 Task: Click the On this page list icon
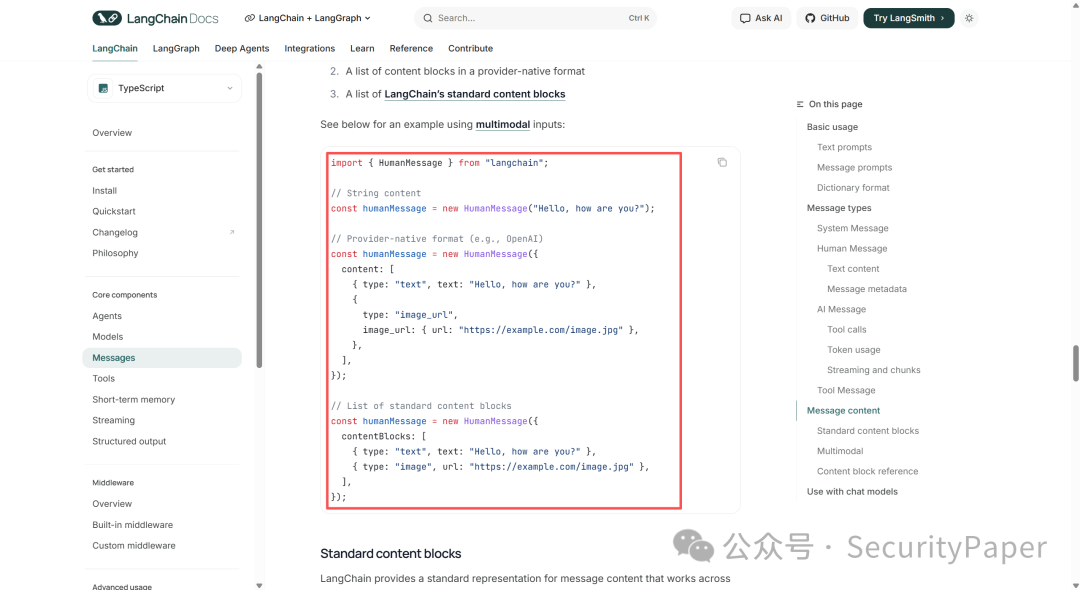(800, 104)
